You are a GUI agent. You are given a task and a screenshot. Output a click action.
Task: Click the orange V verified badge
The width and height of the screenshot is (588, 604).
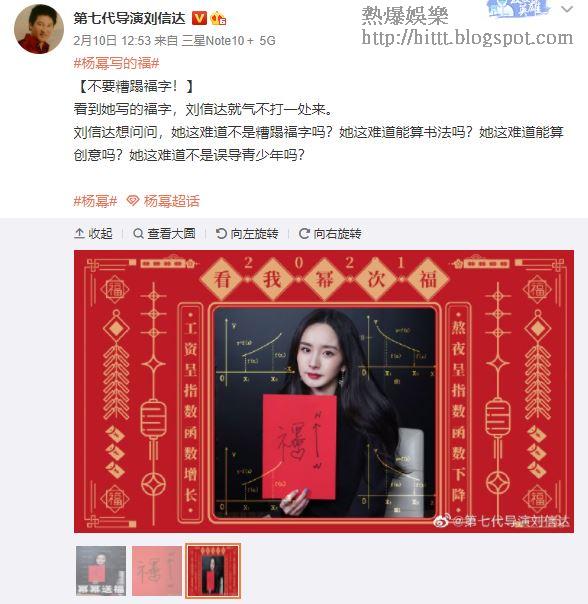199,18
